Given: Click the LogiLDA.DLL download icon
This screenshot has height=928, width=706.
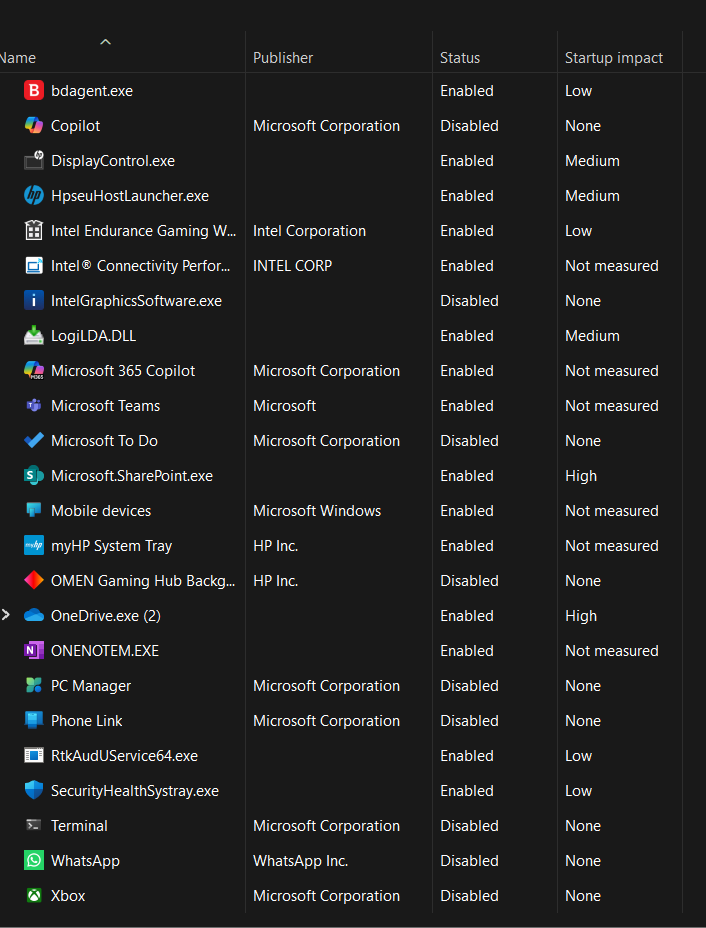Looking at the screenshot, I should click(x=34, y=336).
